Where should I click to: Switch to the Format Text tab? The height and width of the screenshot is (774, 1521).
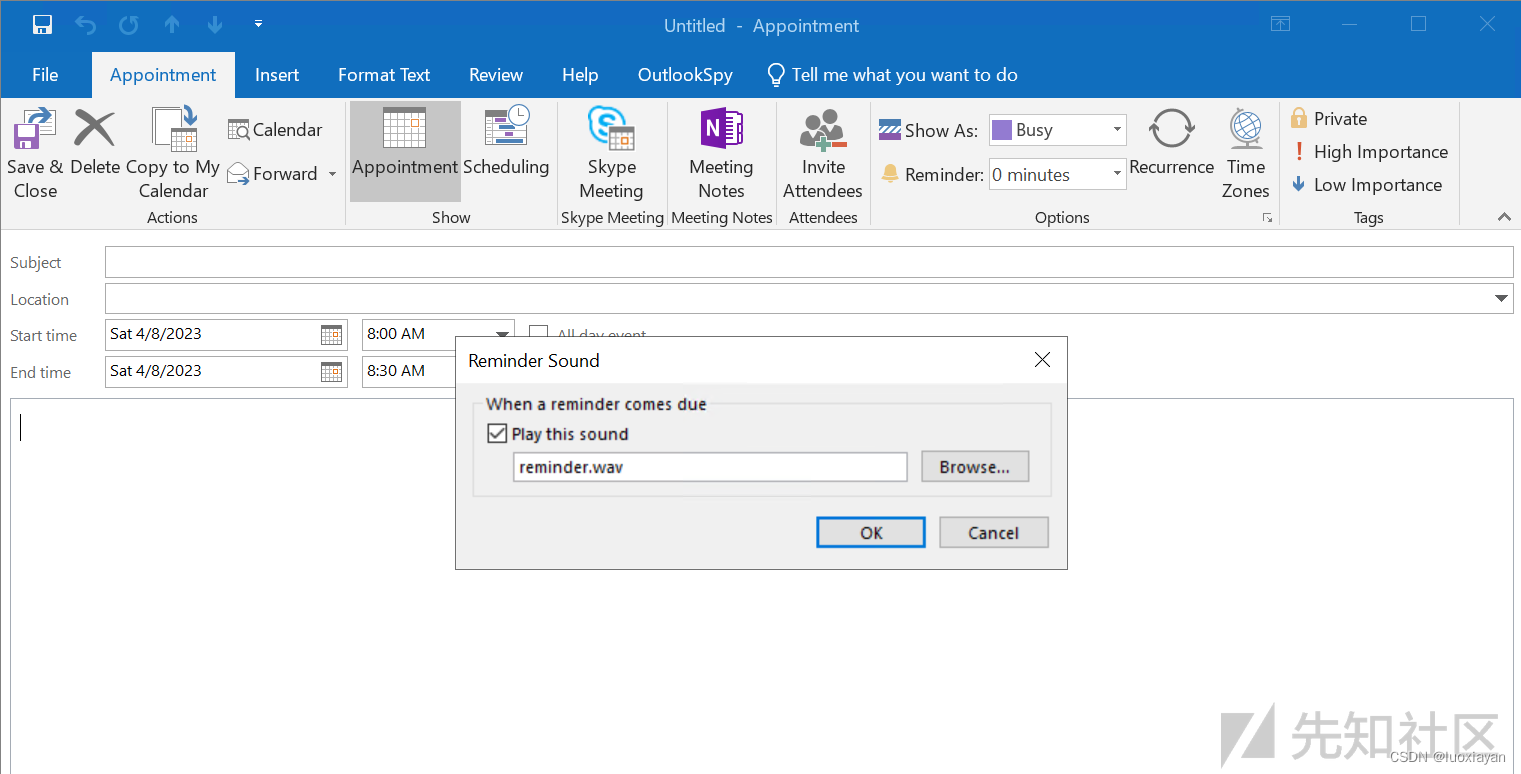click(384, 75)
